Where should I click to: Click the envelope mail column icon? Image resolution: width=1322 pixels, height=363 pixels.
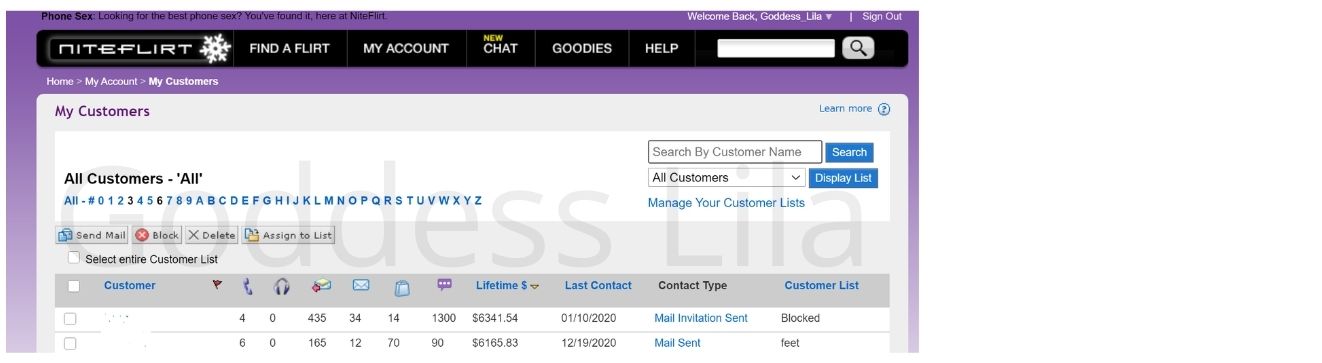[361, 286]
